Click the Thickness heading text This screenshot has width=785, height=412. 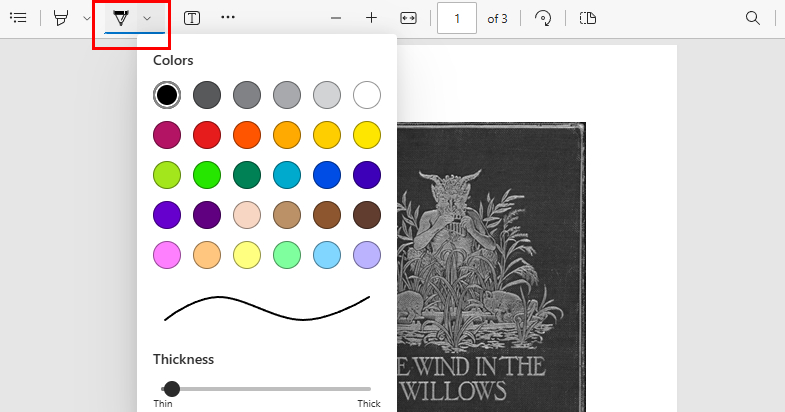click(183, 359)
